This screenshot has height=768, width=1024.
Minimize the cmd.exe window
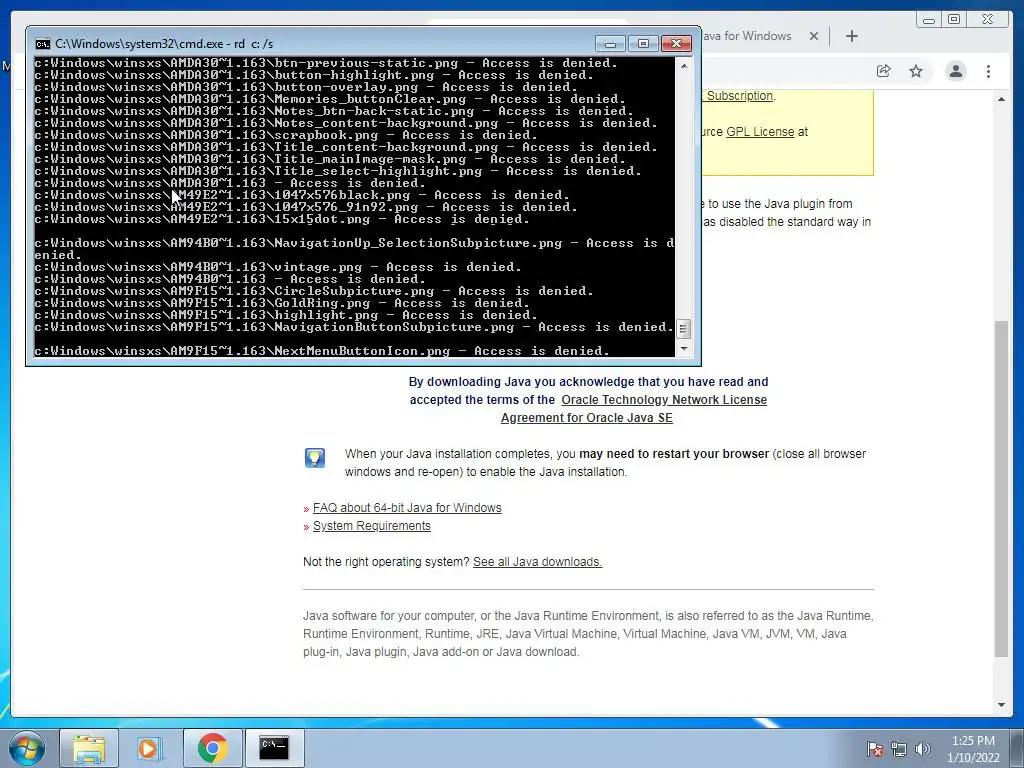coord(610,44)
